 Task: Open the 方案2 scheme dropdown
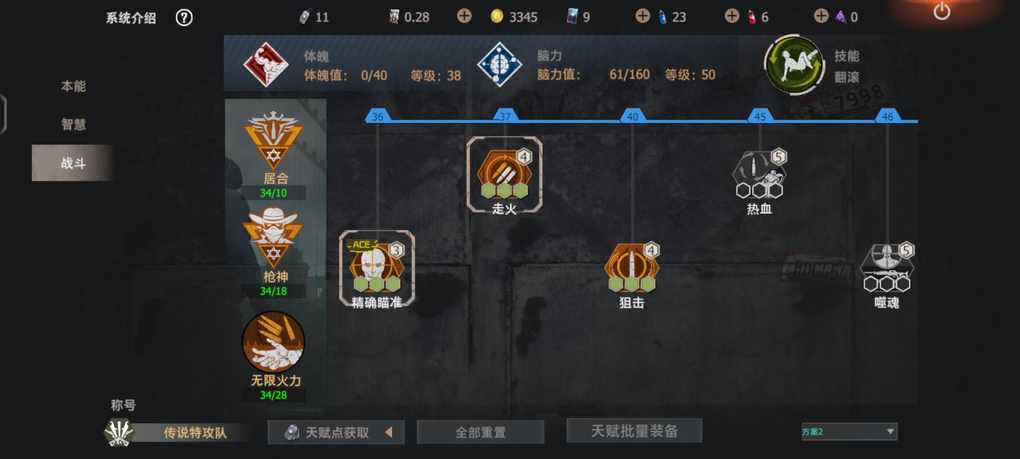tap(849, 431)
